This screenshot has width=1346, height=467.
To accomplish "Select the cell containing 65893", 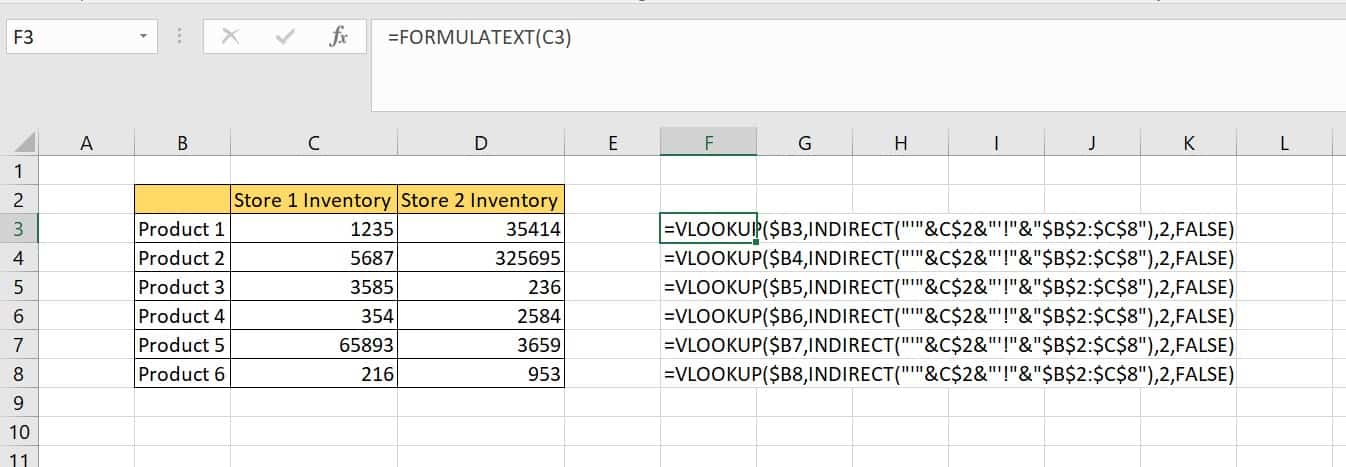I will (313, 346).
